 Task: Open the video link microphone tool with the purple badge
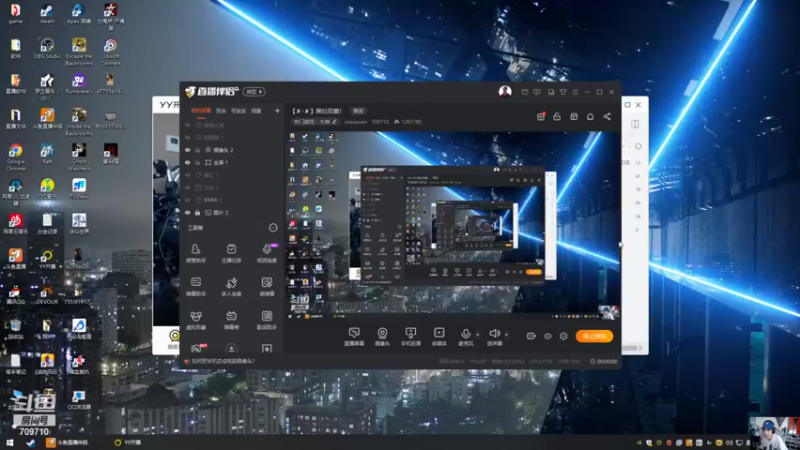[266, 253]
